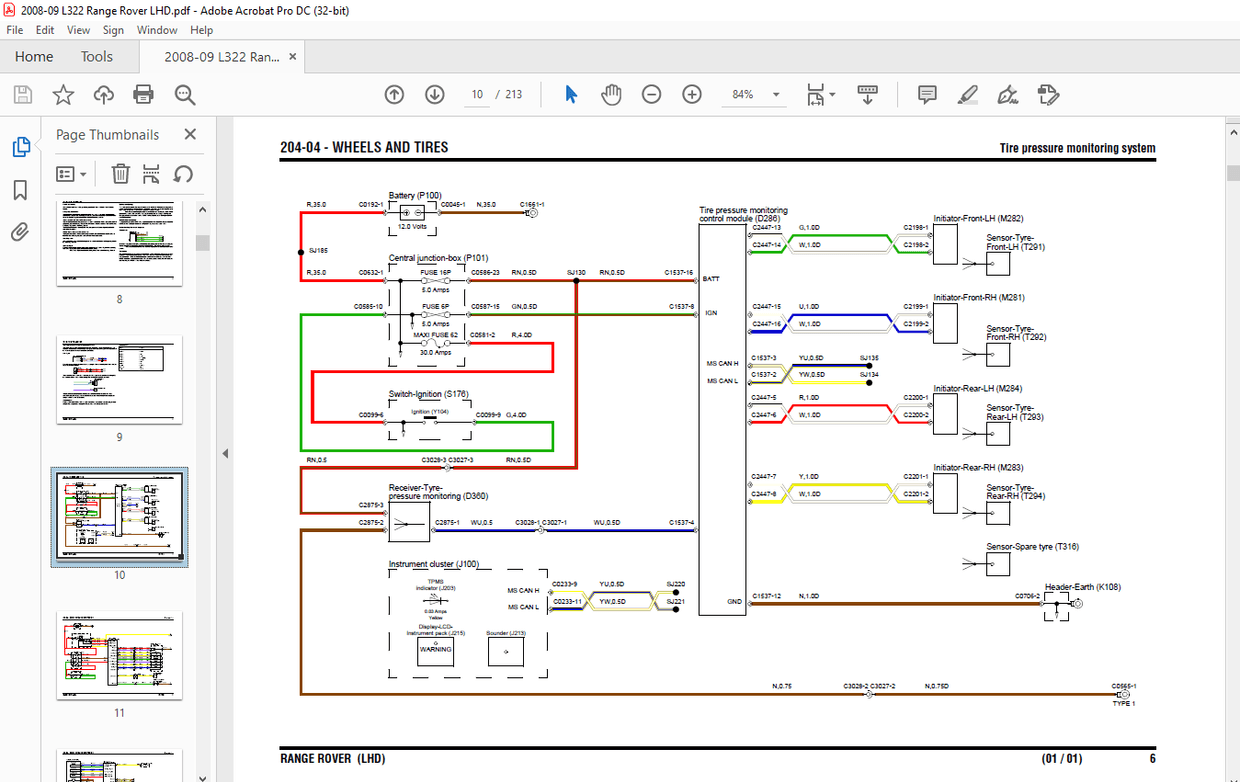This screenshot has height=782, width=1240.
Task: Click the Go to next page arrow
Action: pos(434,94)
